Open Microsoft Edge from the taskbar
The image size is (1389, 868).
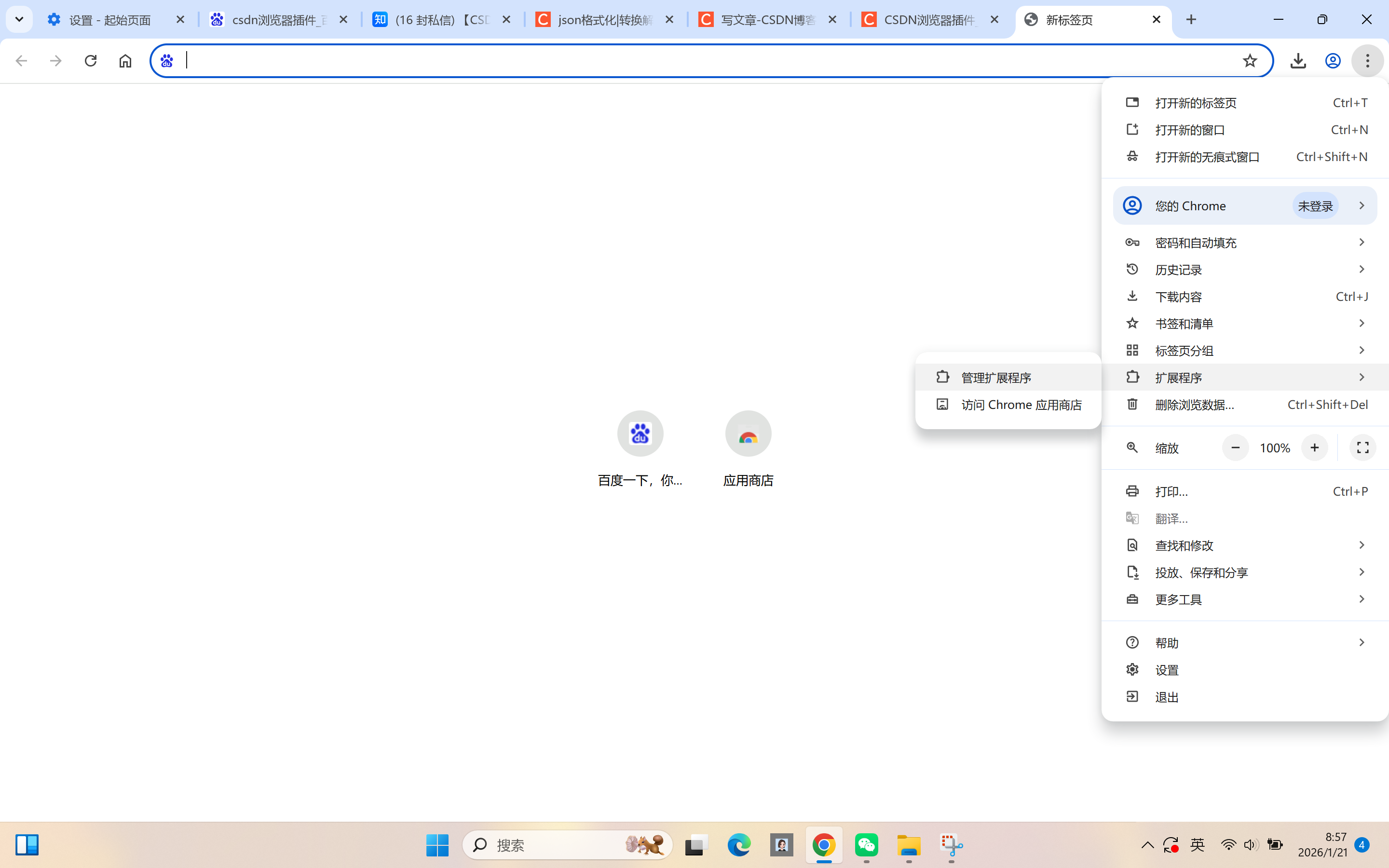pyautogui.click(x=739, y=844)
